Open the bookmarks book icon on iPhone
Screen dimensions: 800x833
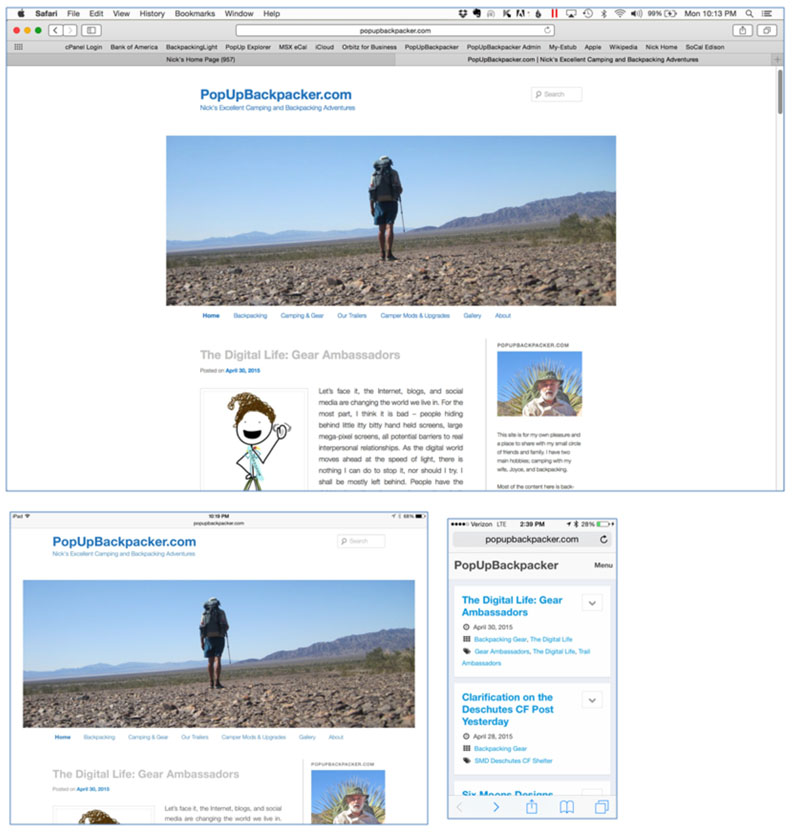pyautogui.click(x=566, y=807)
